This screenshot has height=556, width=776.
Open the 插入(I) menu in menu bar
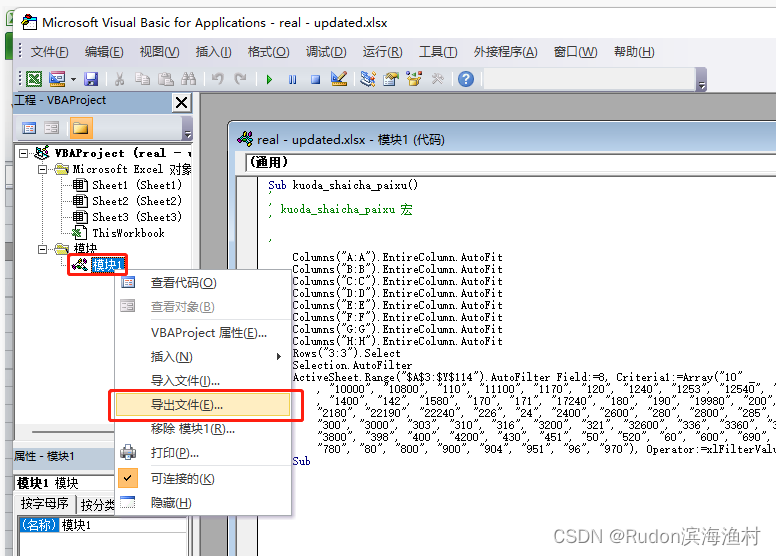pos(213,51)
